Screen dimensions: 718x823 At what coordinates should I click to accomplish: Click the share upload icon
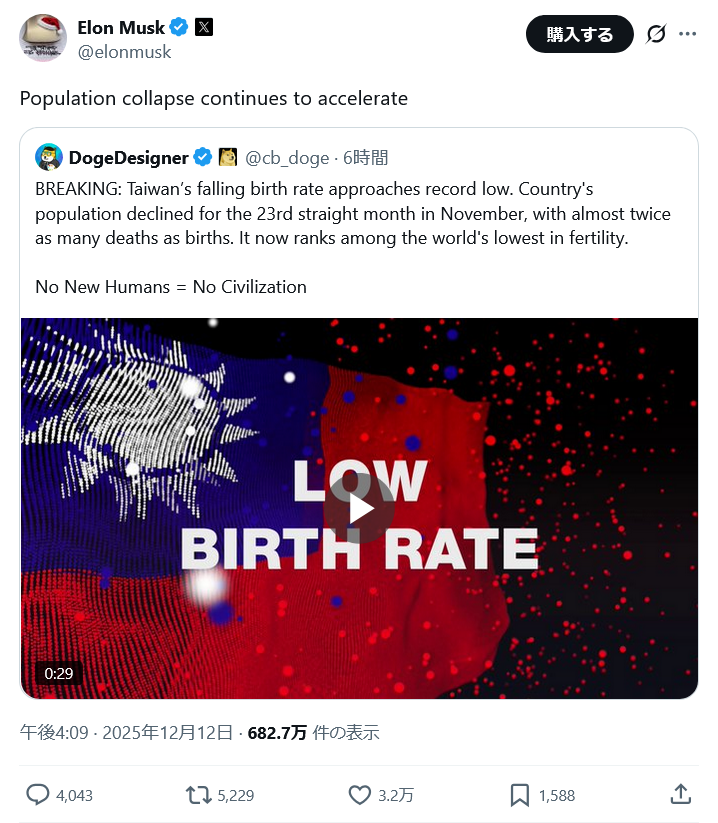click(x=680, y=794)
